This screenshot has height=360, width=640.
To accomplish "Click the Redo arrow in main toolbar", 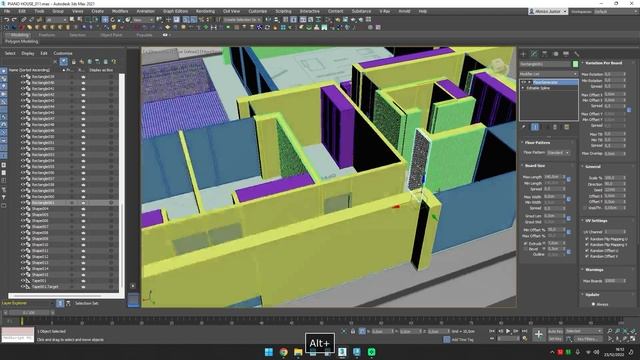I will click(x=14, y=20).
